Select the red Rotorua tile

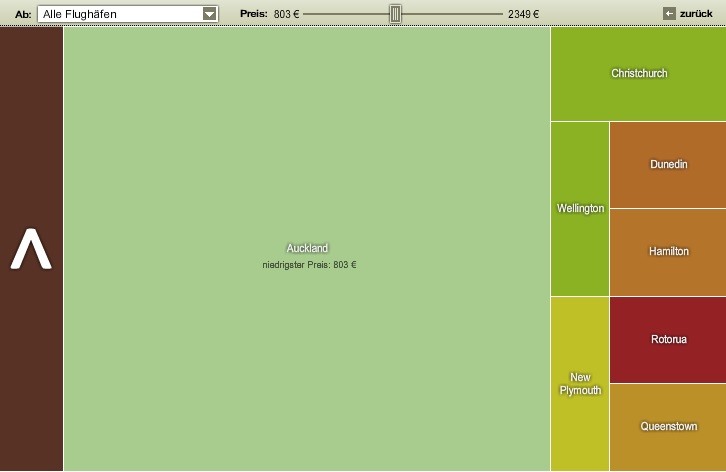(668, 339)
